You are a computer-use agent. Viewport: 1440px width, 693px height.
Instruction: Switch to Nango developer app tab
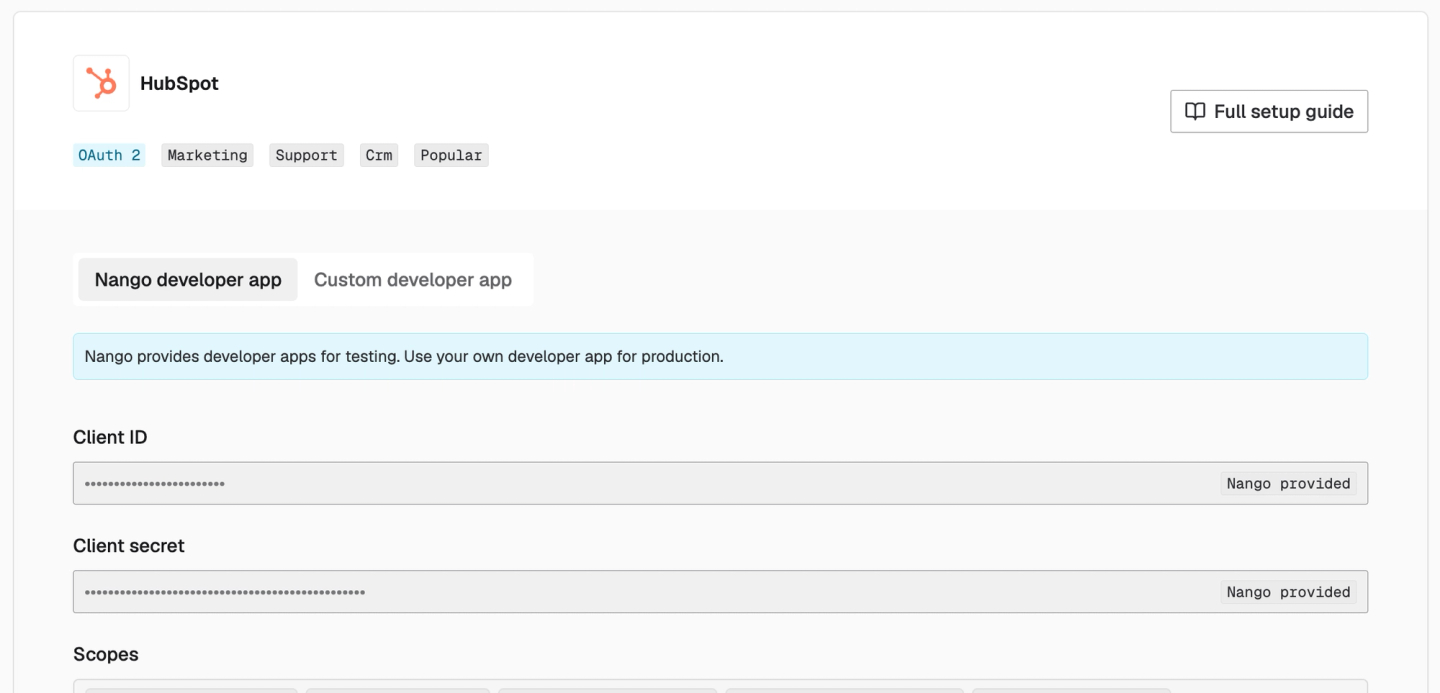(188, 280)
